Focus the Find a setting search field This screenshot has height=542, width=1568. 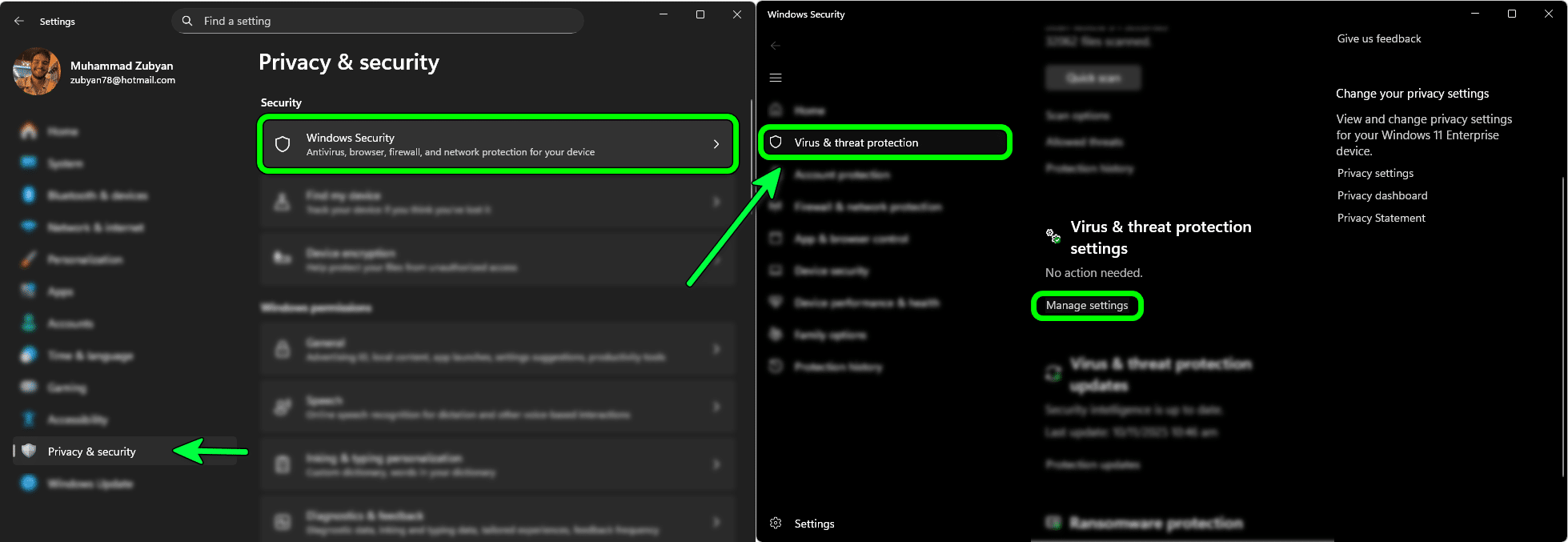(x=384, y=21)
